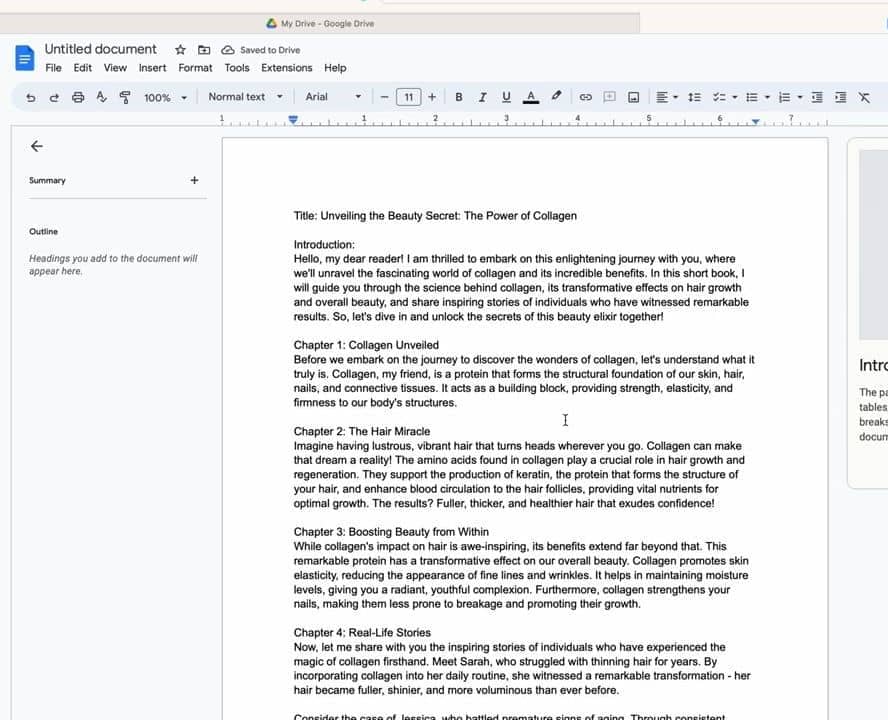The width and height of the screenshot is (888, 720).
Task: Place cursor at Chapter 3: Boosting Beauty from Within
Action: pos(391,532)
